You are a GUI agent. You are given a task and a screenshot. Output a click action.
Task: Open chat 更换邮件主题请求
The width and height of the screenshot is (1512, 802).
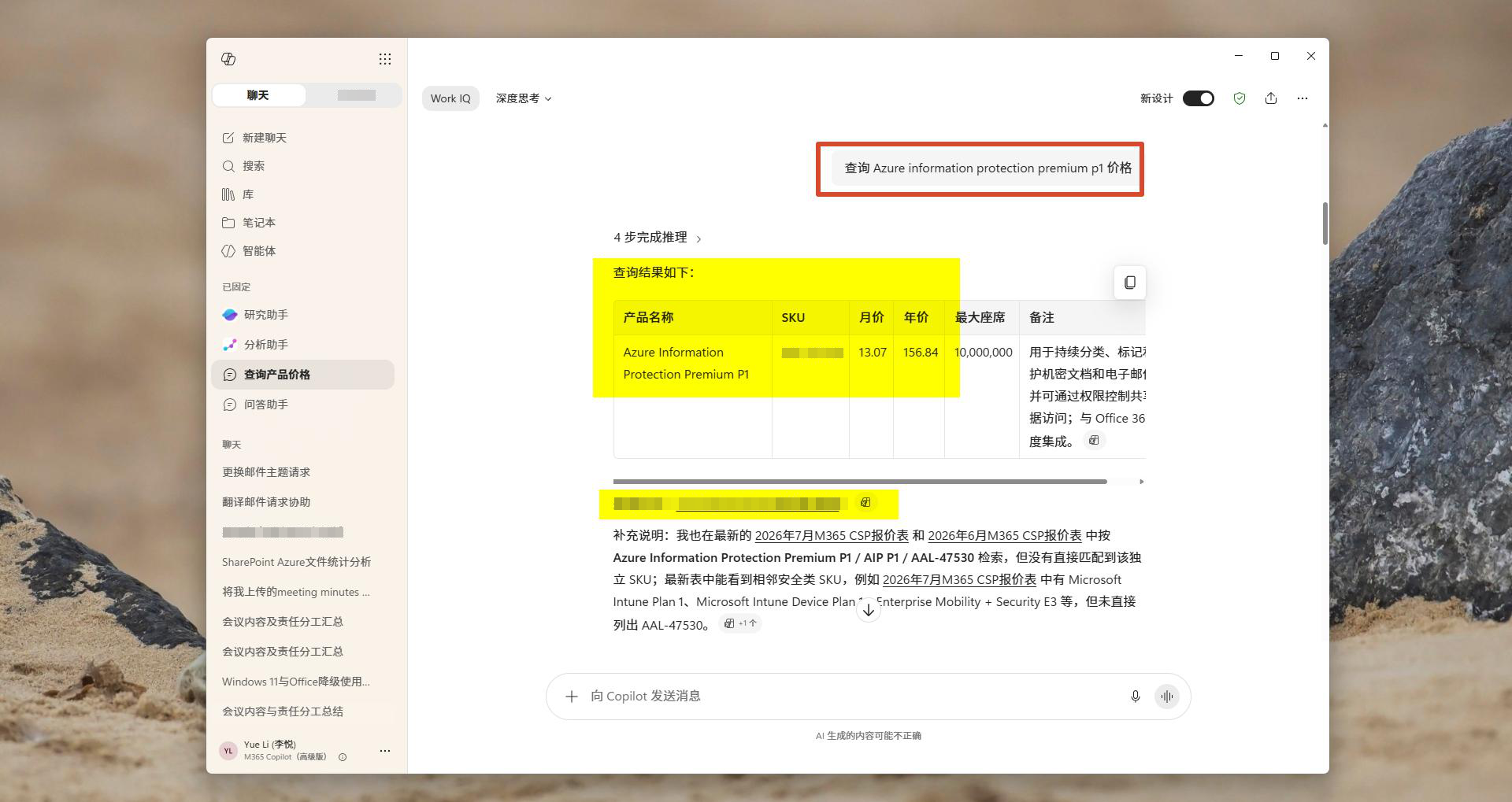(x=266, y=472)
